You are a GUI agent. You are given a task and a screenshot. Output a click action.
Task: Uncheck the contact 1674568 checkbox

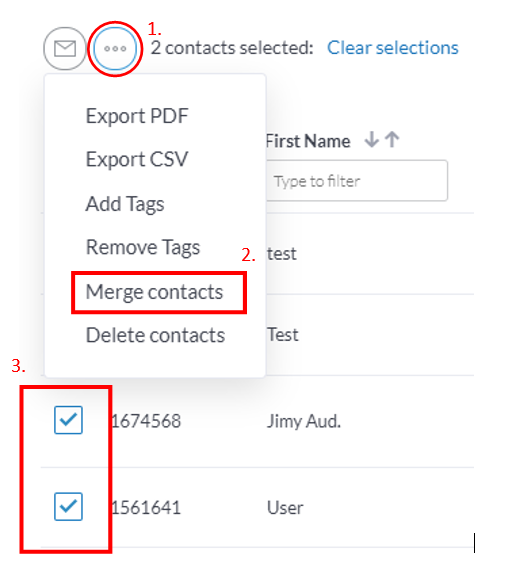[68, 420]
